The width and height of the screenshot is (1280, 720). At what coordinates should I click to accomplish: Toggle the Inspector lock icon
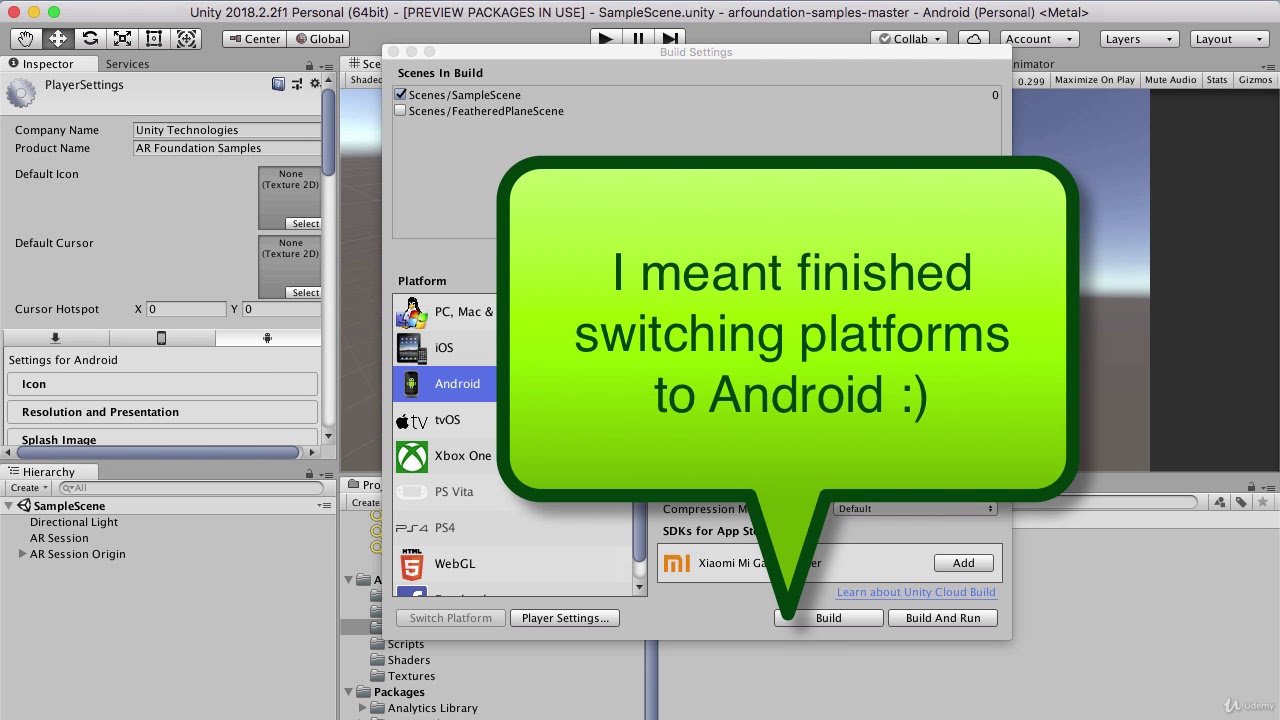pyautogui.click(x=309, y=65)
